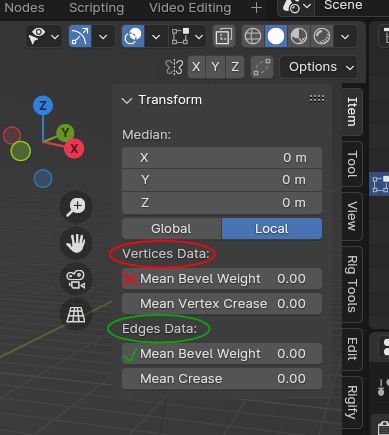
Task: Toggle viewport overlays button
Action: pos(133,36)
